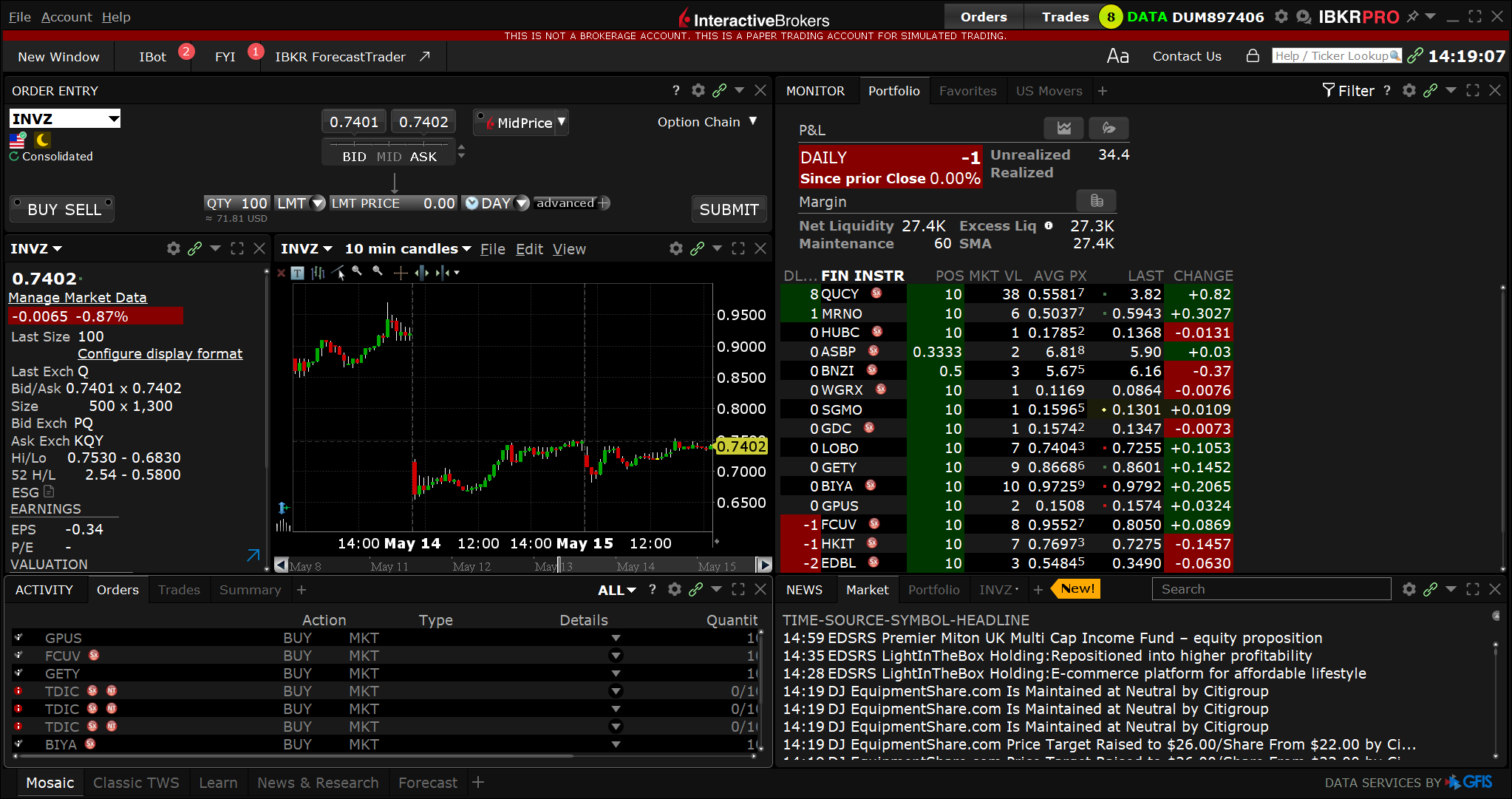The height and width of the screenshot is (799, 1512).
Task: Enable crosshair tool in chart toolbar
Action: pos(401,273)
